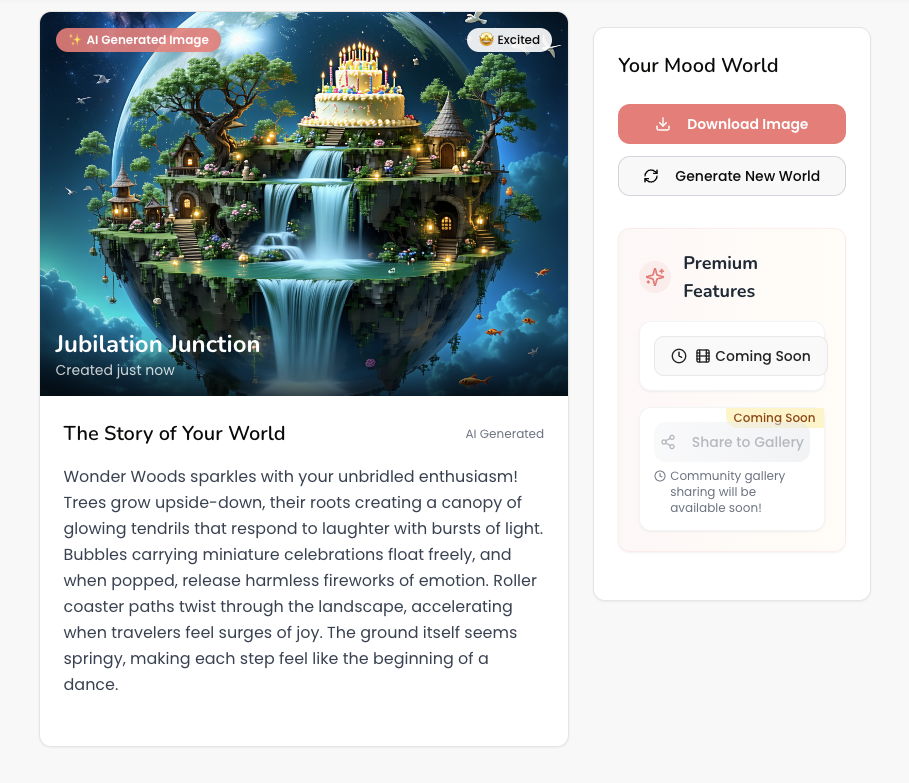
Task: Click the Coming Soon video button
Action: [740, 356]
